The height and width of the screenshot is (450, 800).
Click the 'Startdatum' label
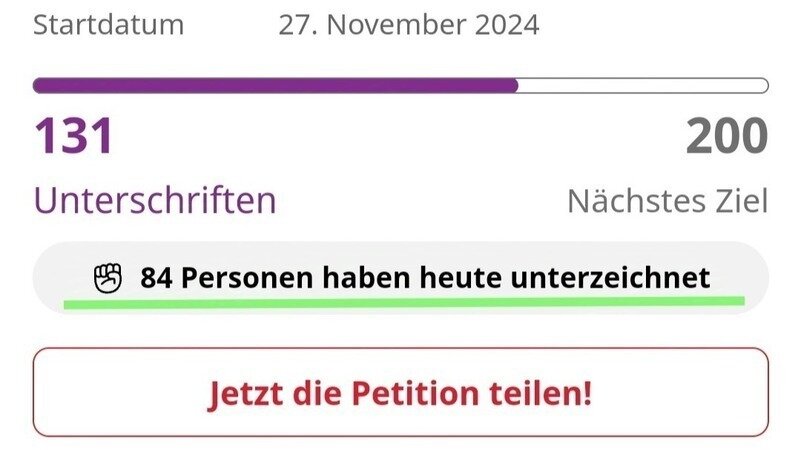[x=108, y=24]
